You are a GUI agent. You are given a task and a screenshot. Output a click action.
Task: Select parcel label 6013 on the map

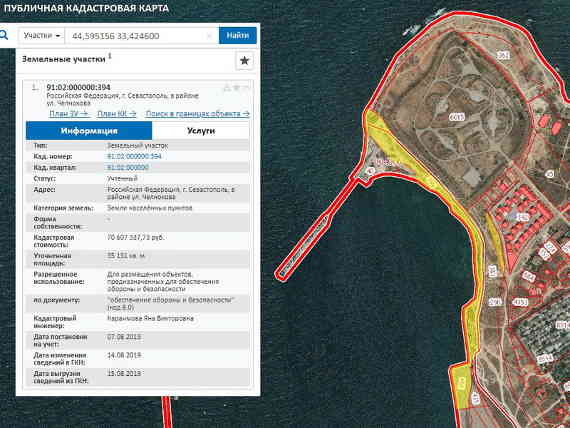[x=457, y=117]
